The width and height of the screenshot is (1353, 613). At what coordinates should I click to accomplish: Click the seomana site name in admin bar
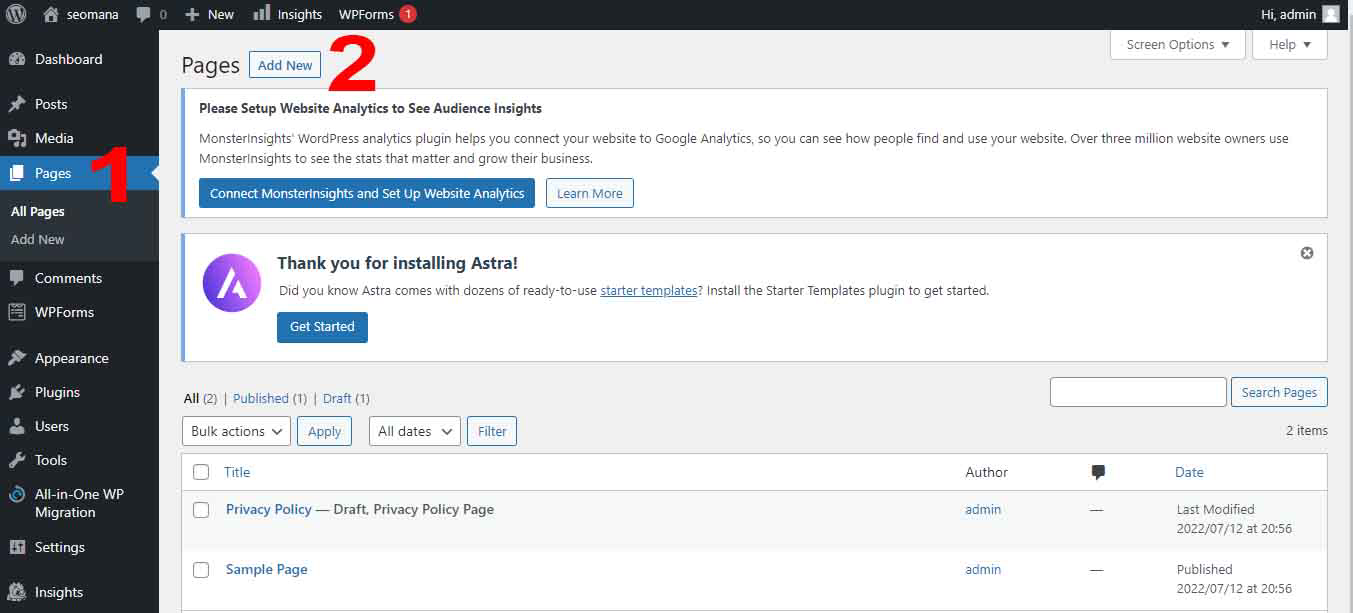pos(92,14)
